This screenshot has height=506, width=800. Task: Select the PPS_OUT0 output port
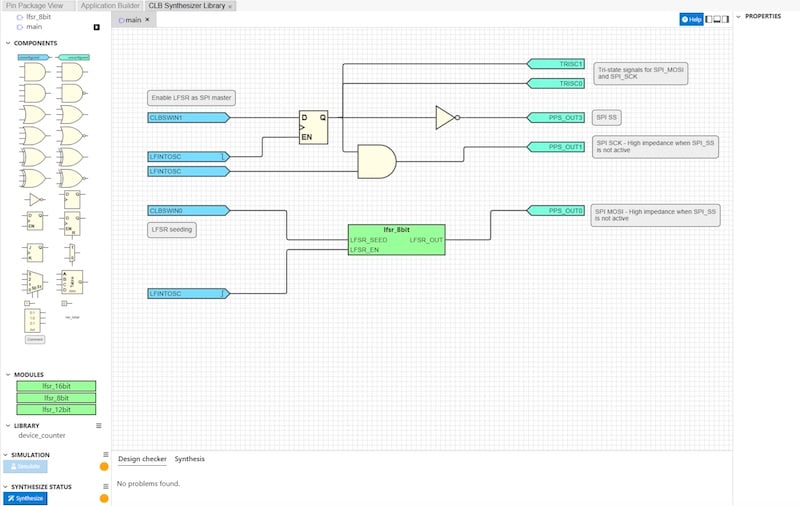click(556, 210)
